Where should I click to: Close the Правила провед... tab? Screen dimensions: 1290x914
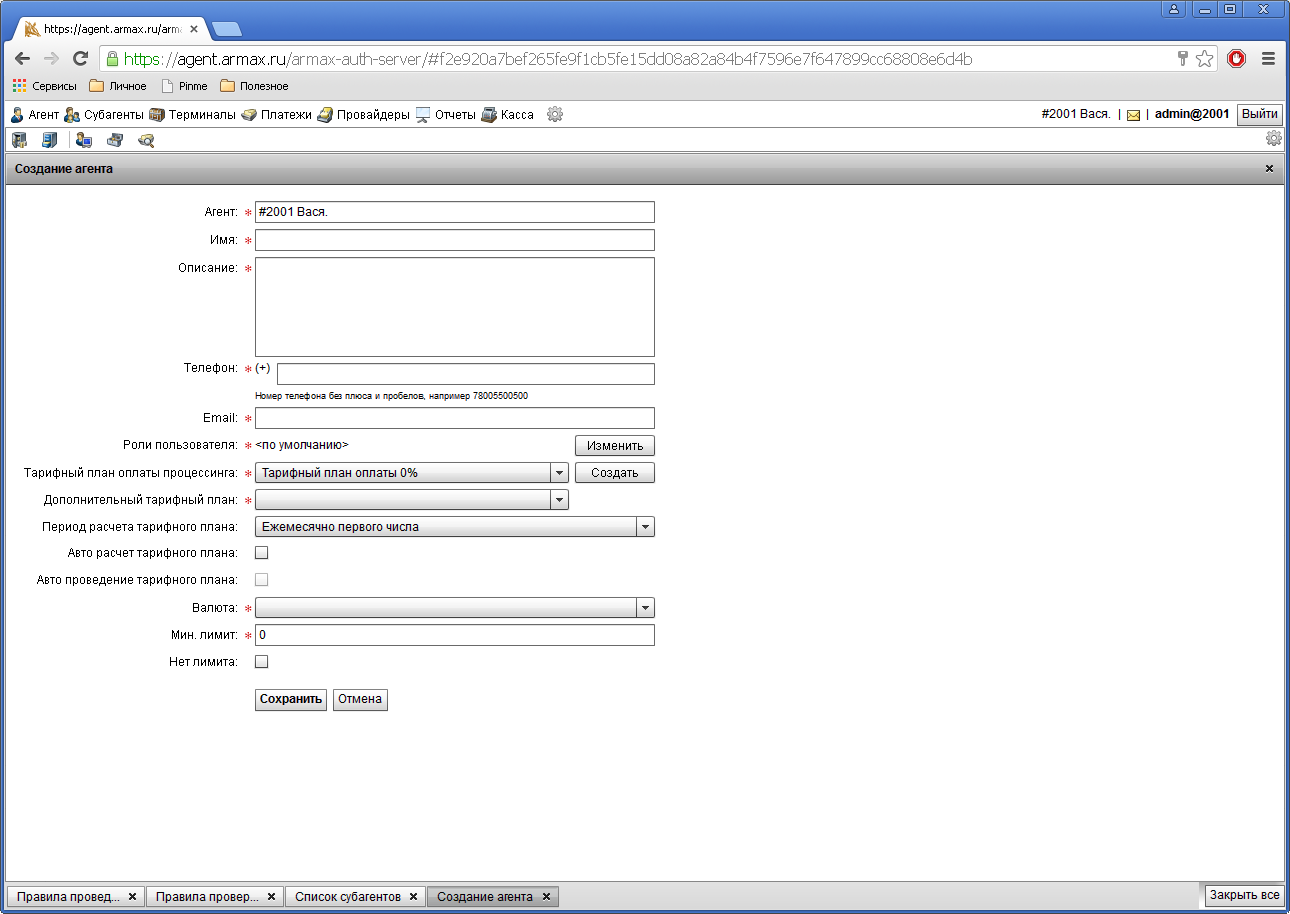132,897
